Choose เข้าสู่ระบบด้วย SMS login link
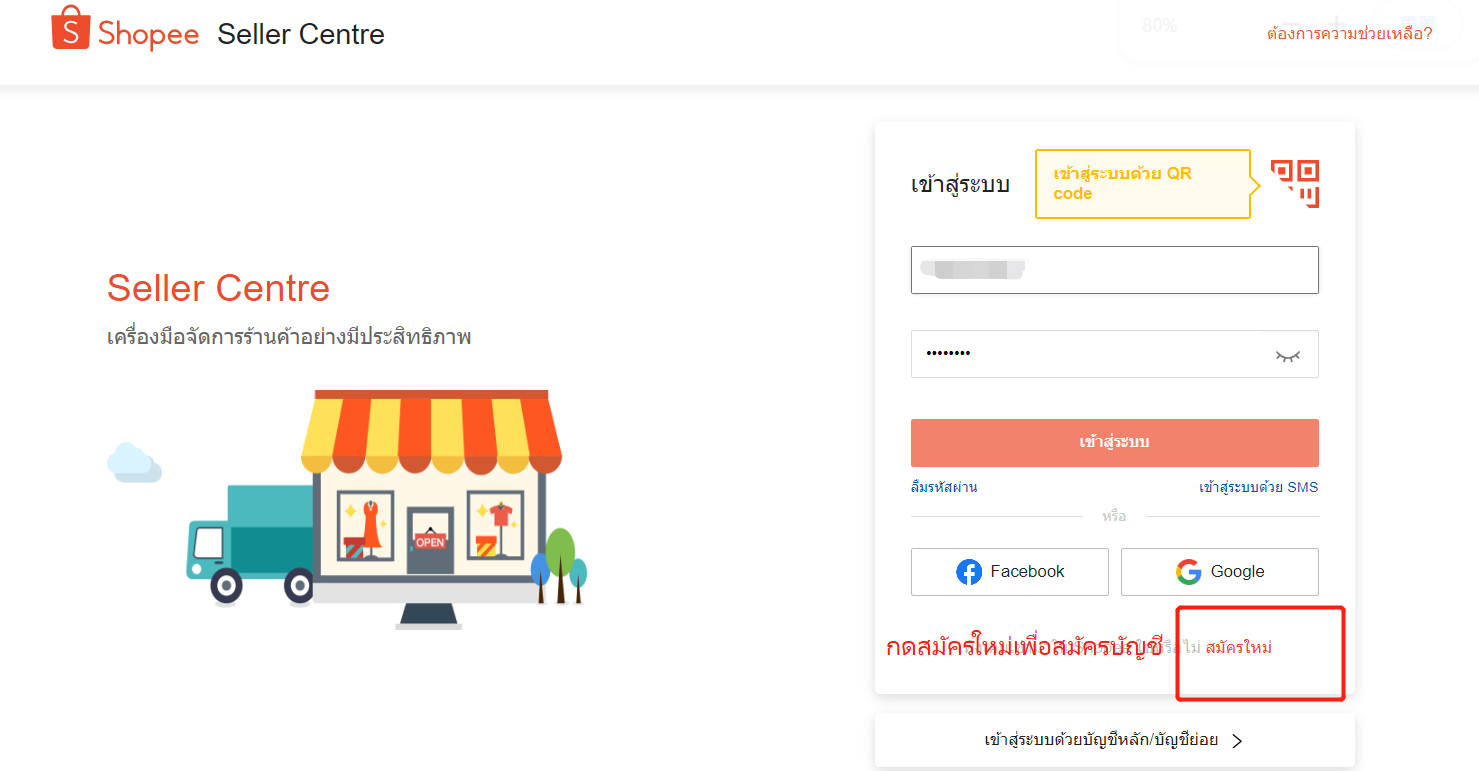 1259,487
